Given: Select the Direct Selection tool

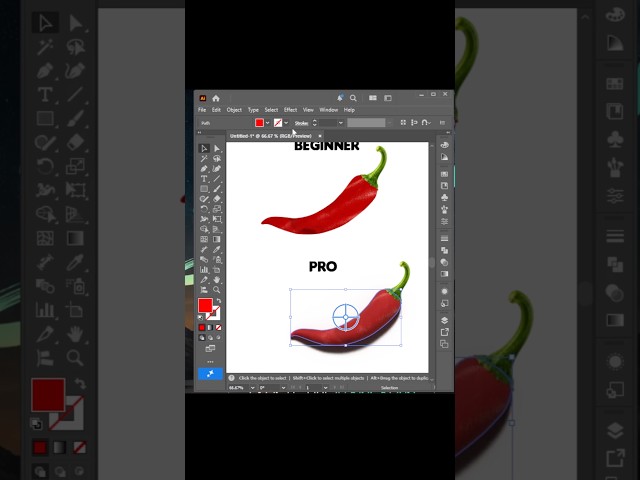Looking at the screenshot, I should click(217, 149).
